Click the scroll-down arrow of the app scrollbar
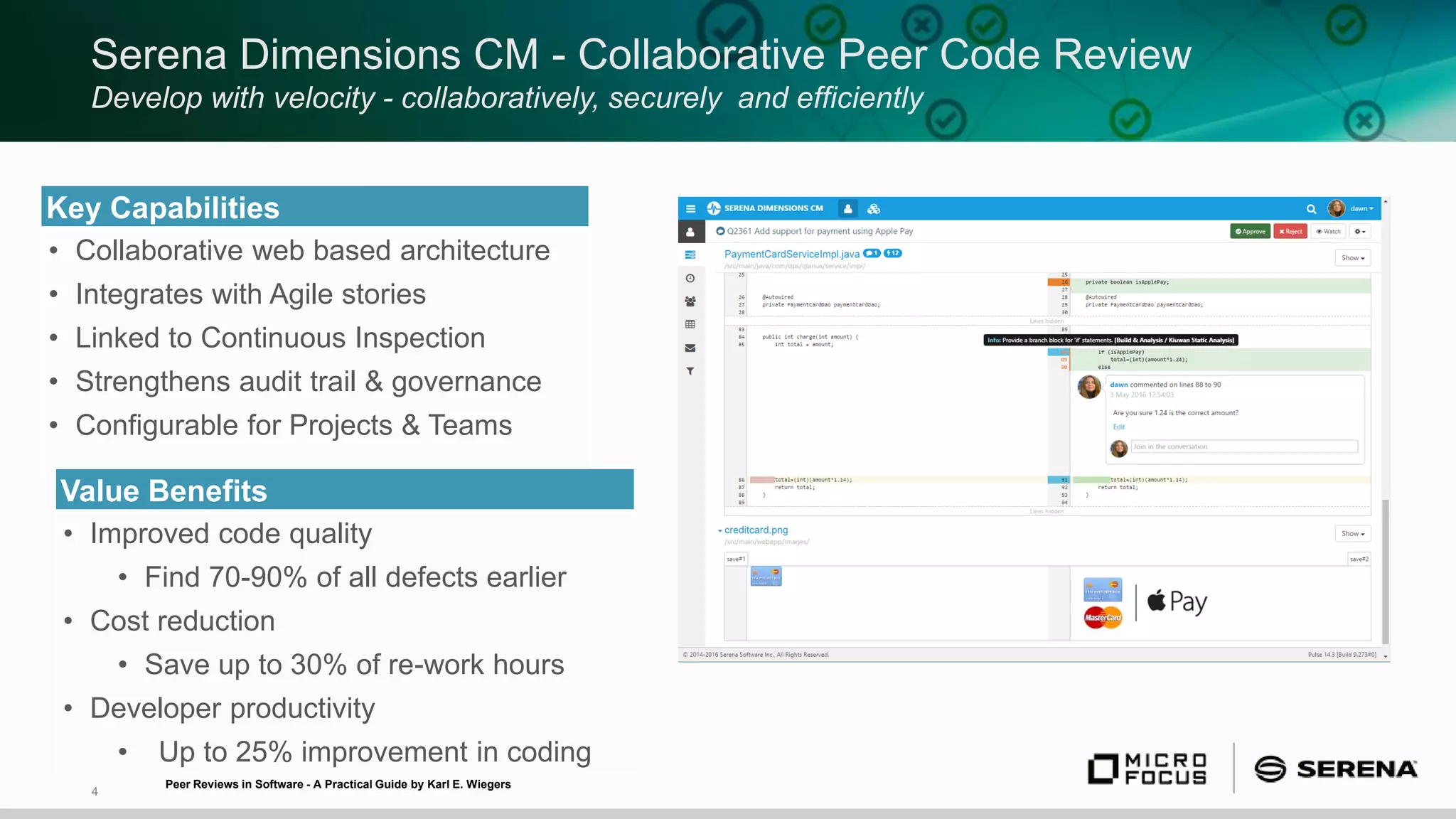The image size is (1456, 819). point(1385,656)
